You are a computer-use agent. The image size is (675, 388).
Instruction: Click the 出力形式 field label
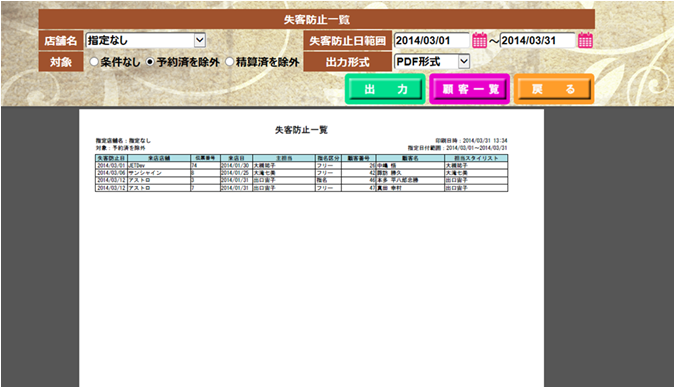347,62
